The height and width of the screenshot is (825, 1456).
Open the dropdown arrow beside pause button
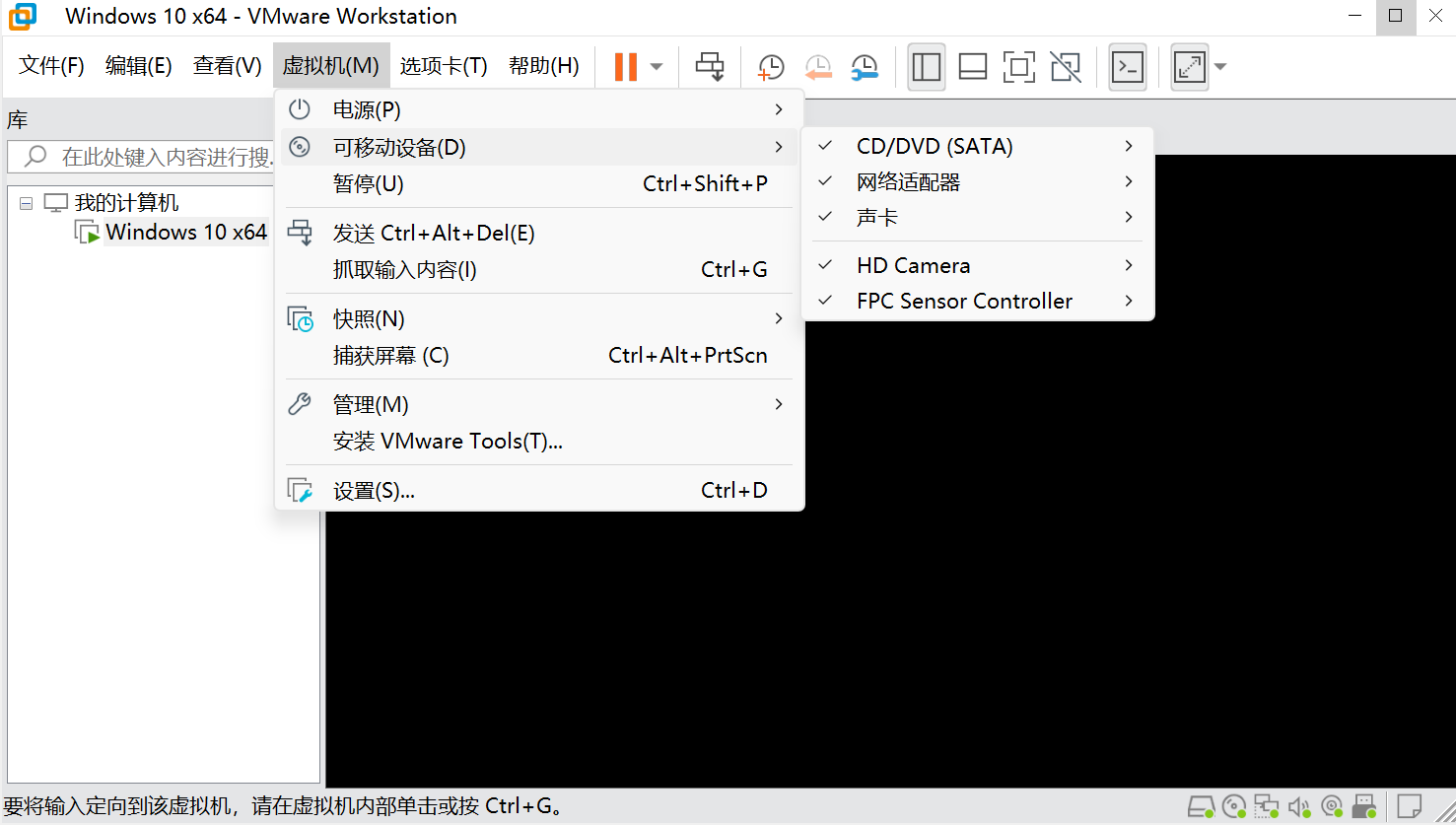[657, 67]
